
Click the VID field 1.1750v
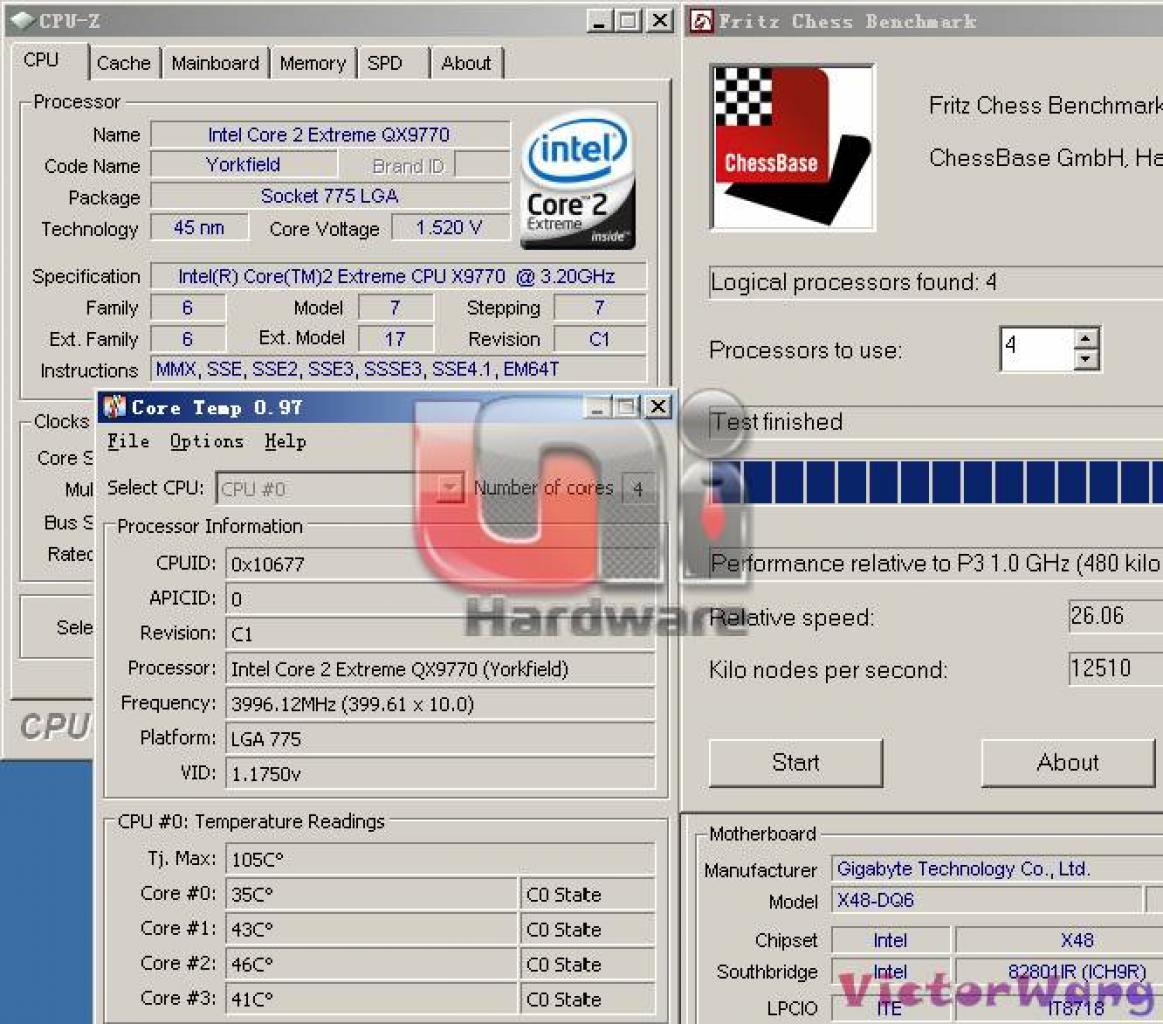(x=440, y=774)
